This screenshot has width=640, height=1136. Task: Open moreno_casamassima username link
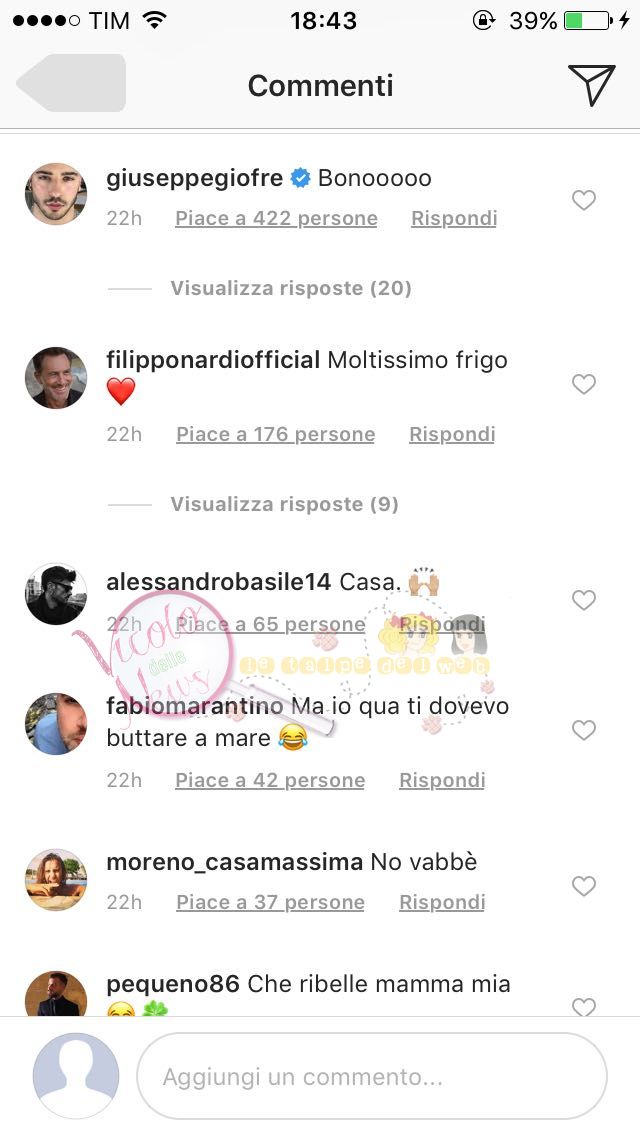coord(234,862)
